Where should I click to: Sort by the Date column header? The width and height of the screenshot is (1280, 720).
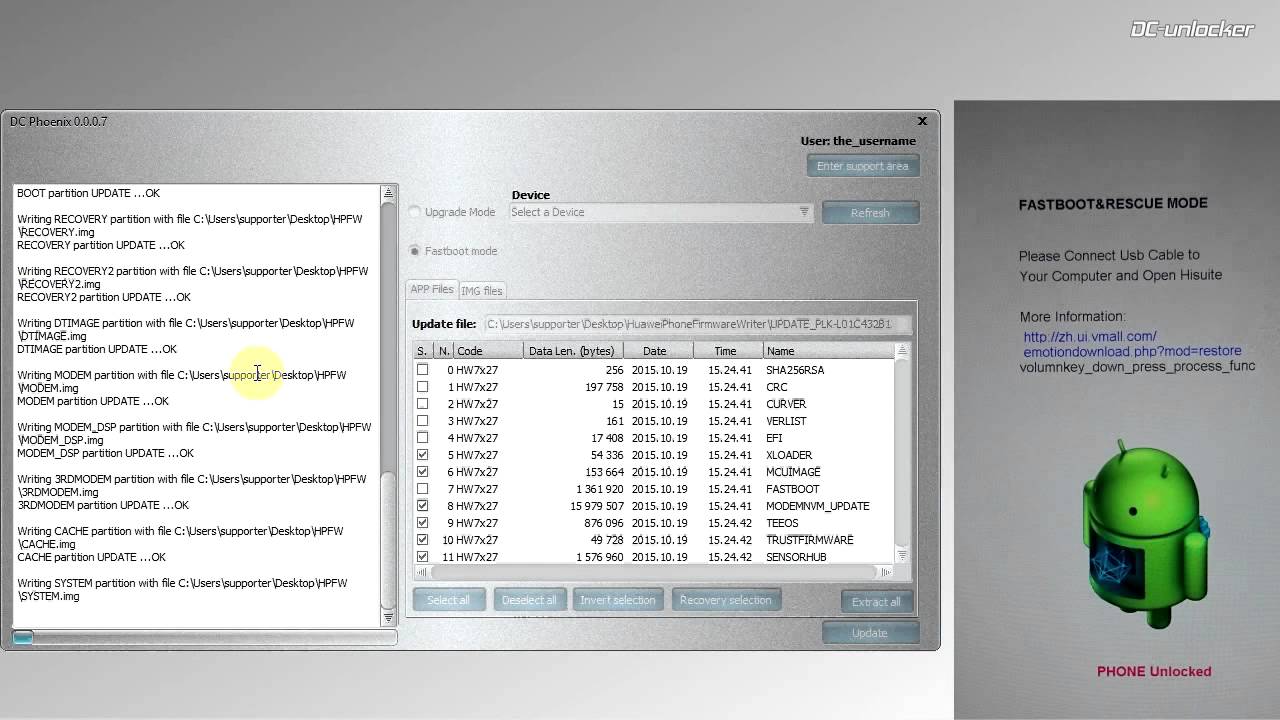(659, 351)
